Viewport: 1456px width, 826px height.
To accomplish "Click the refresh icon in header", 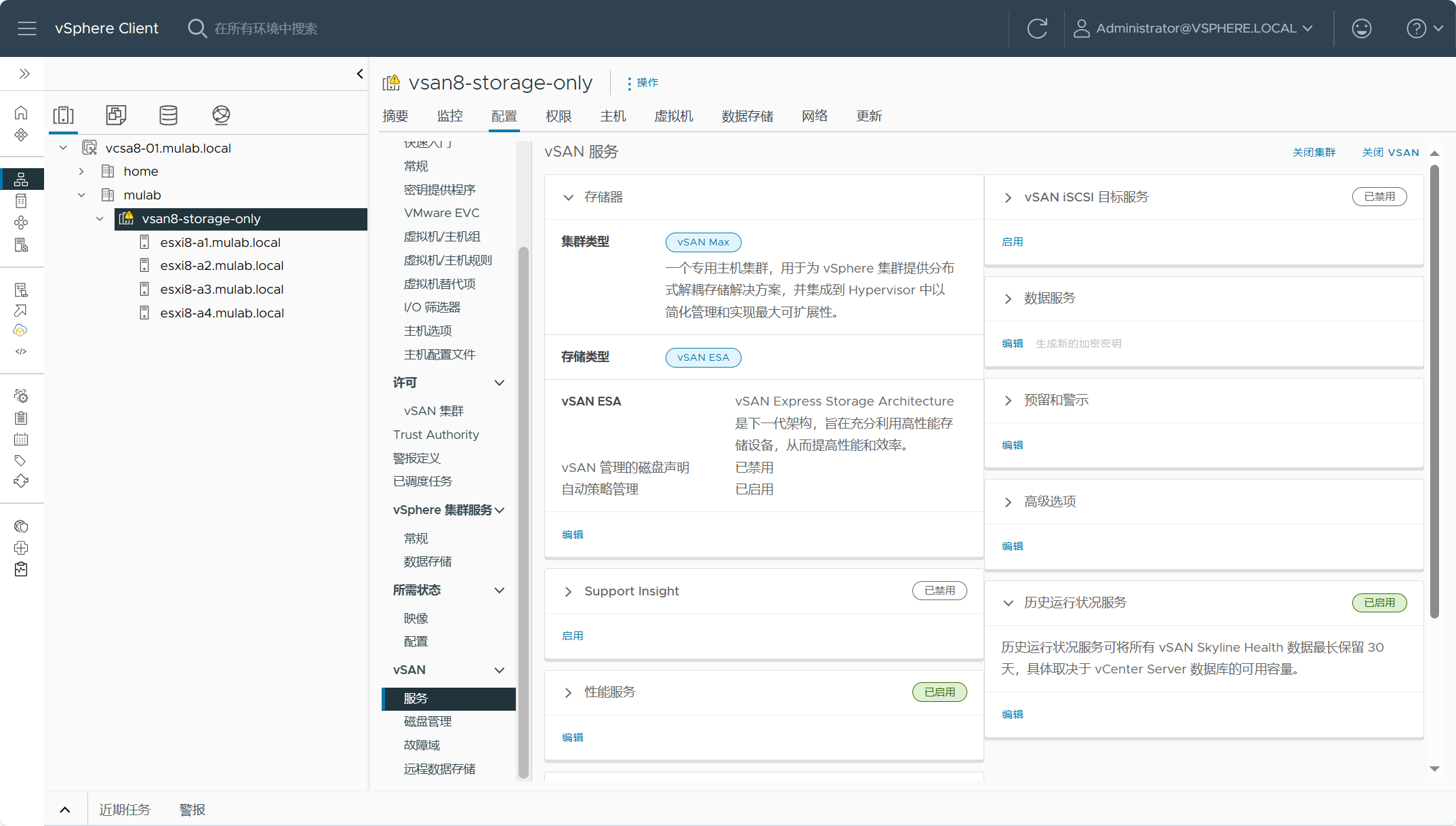I will [x=1037, y=28].
